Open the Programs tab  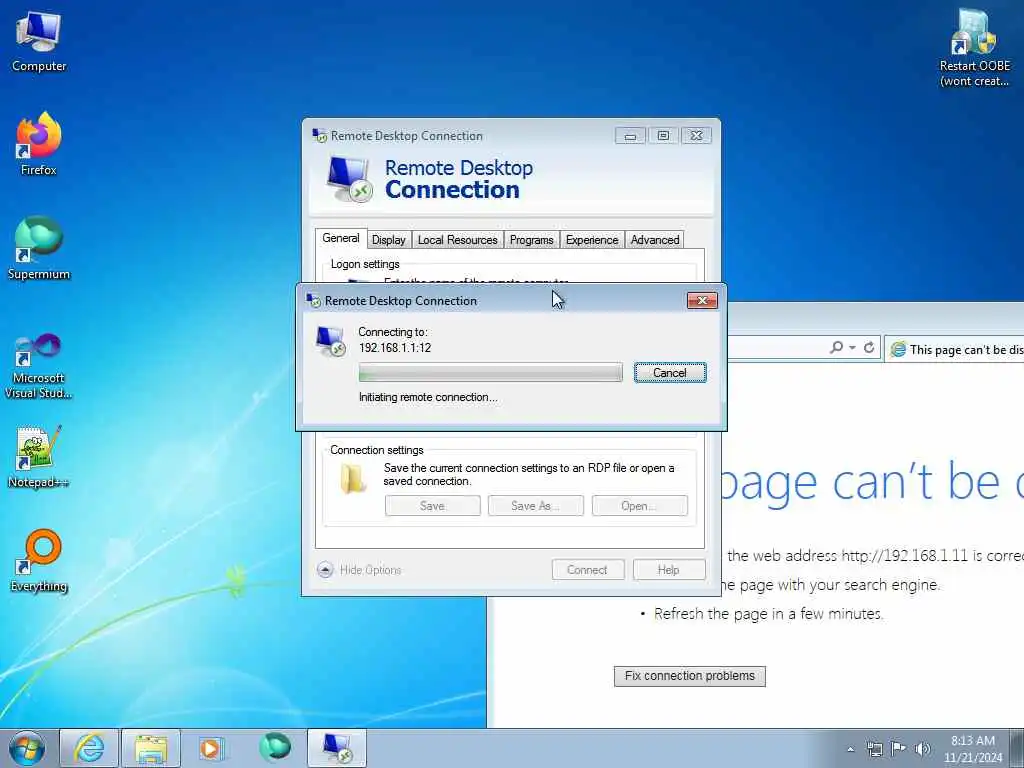tap(532, 240)
